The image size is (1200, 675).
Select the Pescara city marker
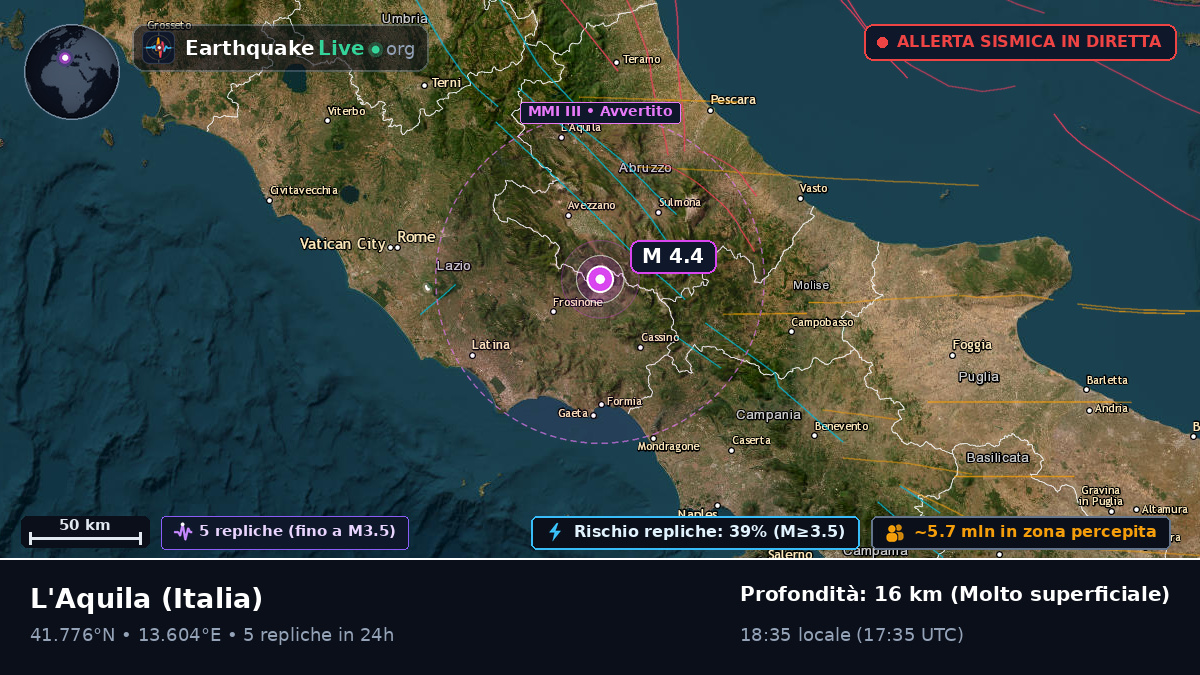[x=710, y=110]
